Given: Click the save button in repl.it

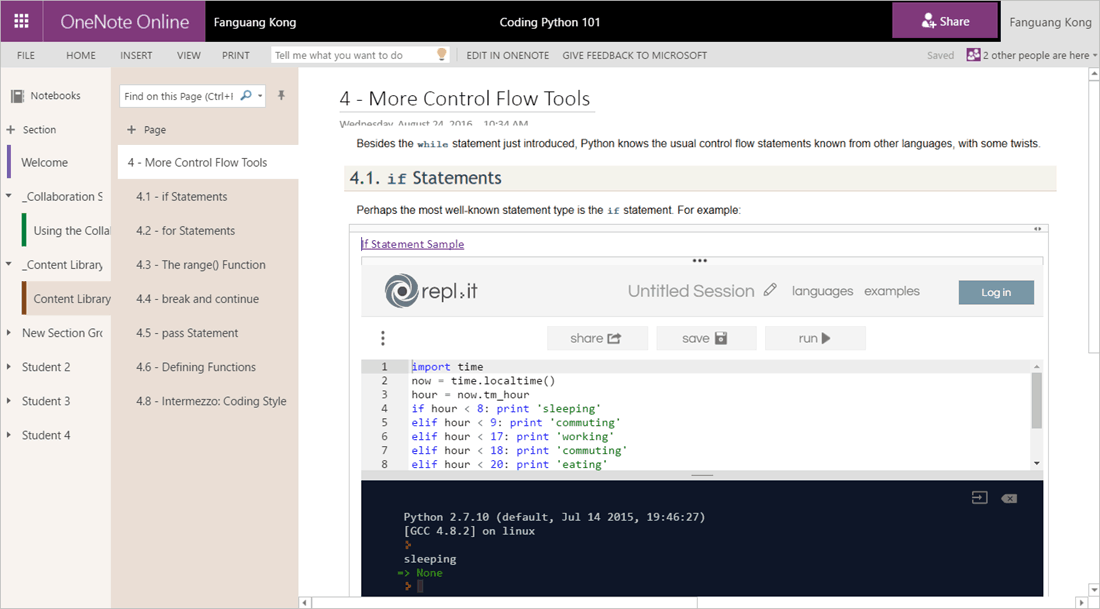Looking at the screenshot, I should pos(706,338).
